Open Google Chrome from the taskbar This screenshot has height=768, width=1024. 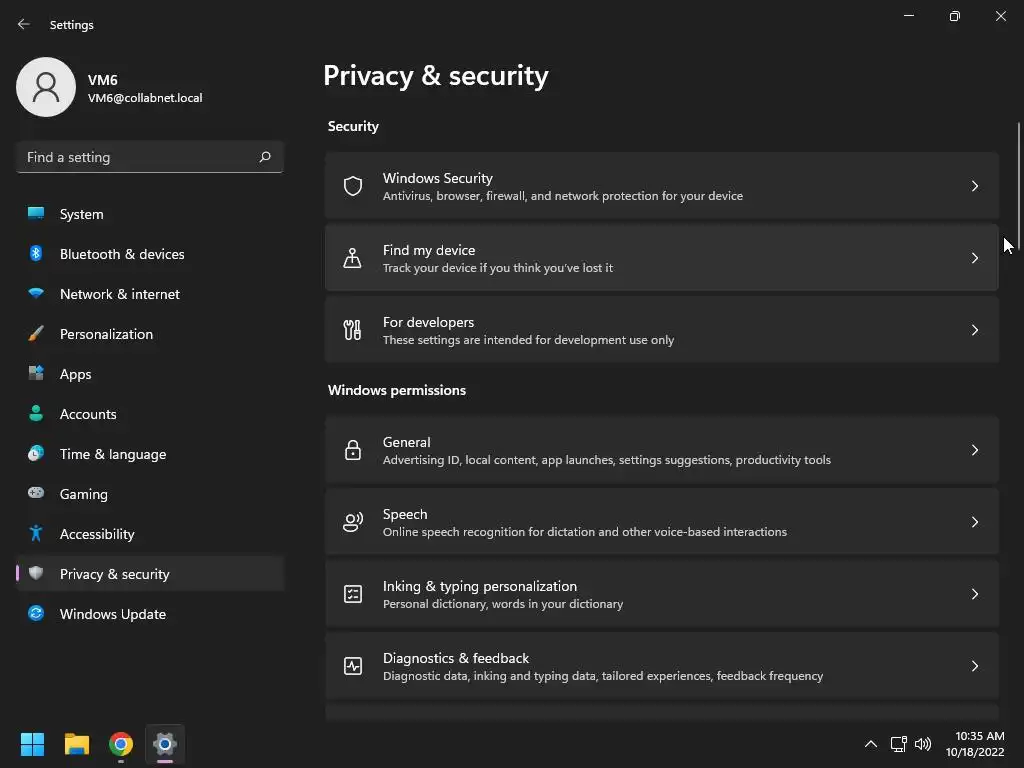click(121, 744)
